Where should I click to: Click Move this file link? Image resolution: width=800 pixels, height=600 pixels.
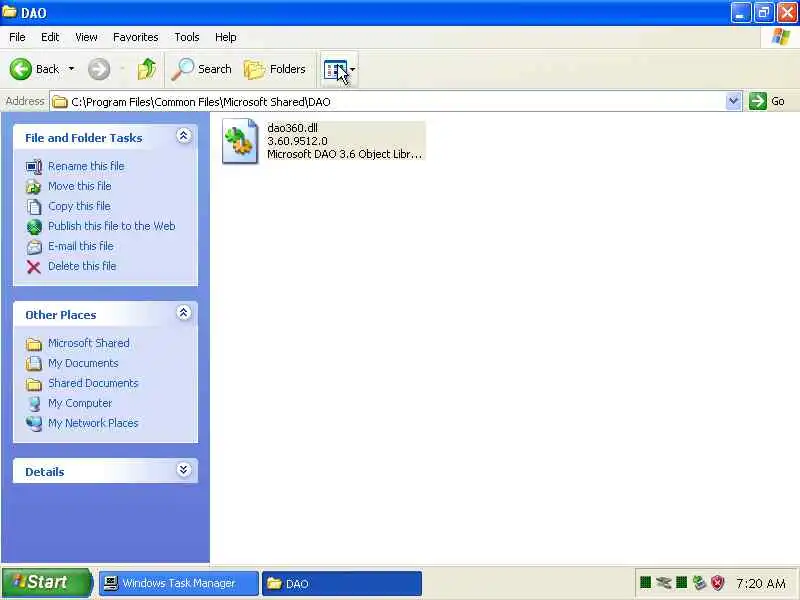80,186
